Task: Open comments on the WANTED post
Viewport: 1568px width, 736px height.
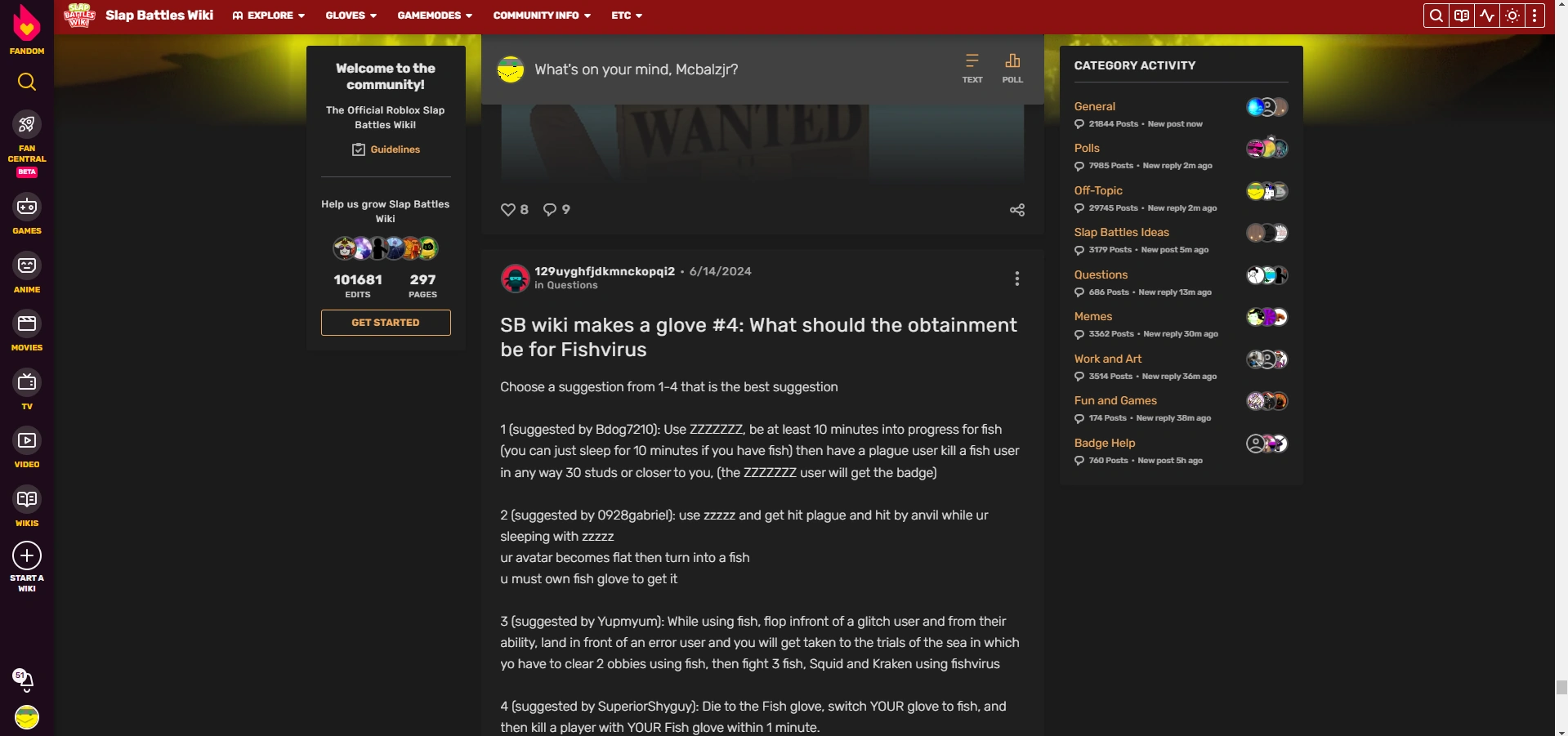Action: pos(556,210)
